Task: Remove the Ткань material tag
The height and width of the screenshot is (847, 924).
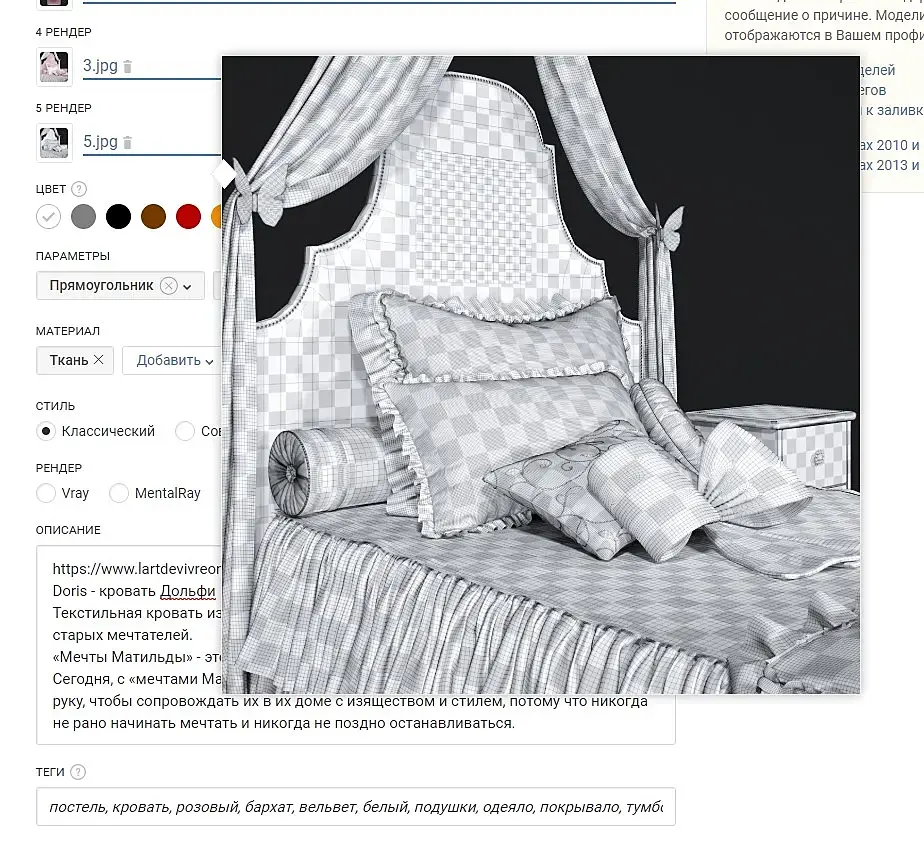Action: pyautogui.click(x=99, y=360)
